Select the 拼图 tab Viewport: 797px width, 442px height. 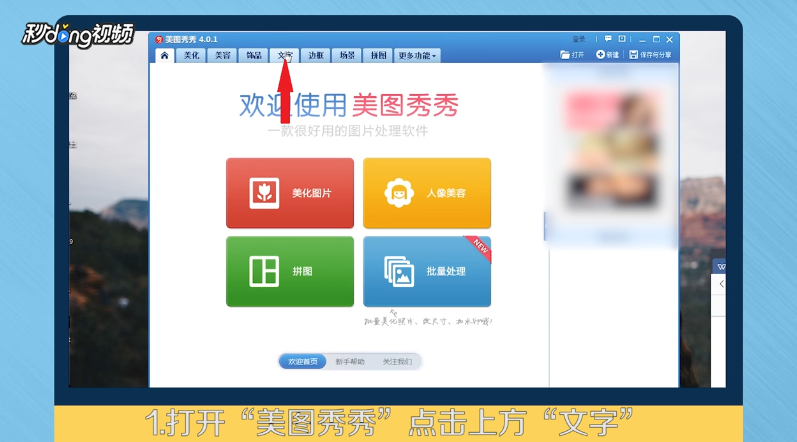[x=378, y=55]
